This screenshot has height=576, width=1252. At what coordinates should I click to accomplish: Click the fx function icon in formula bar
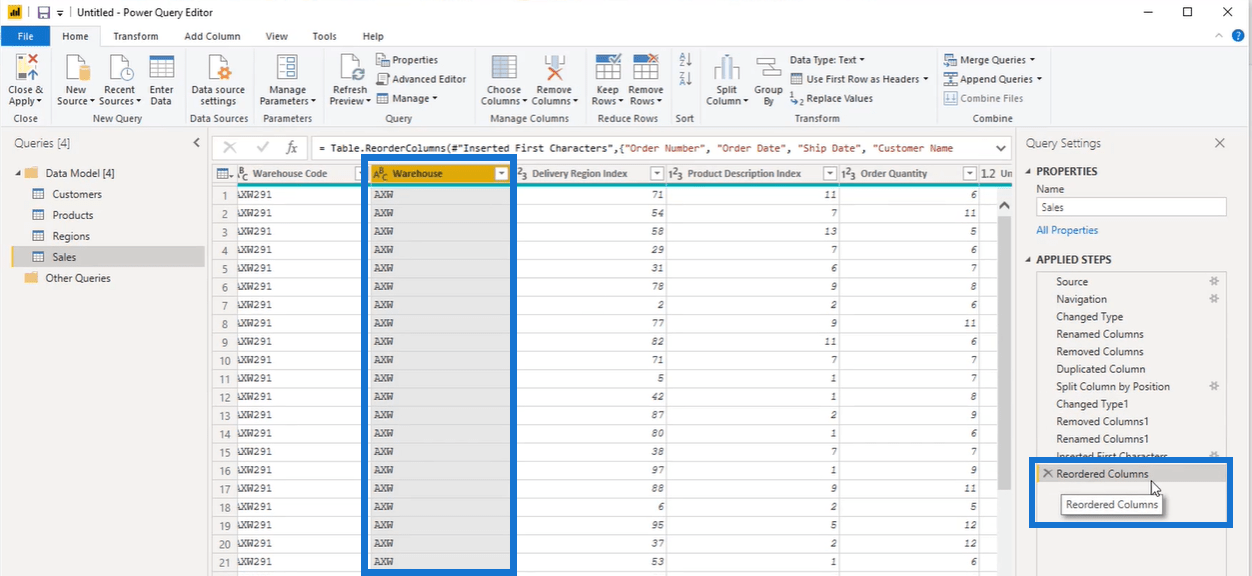292,147
